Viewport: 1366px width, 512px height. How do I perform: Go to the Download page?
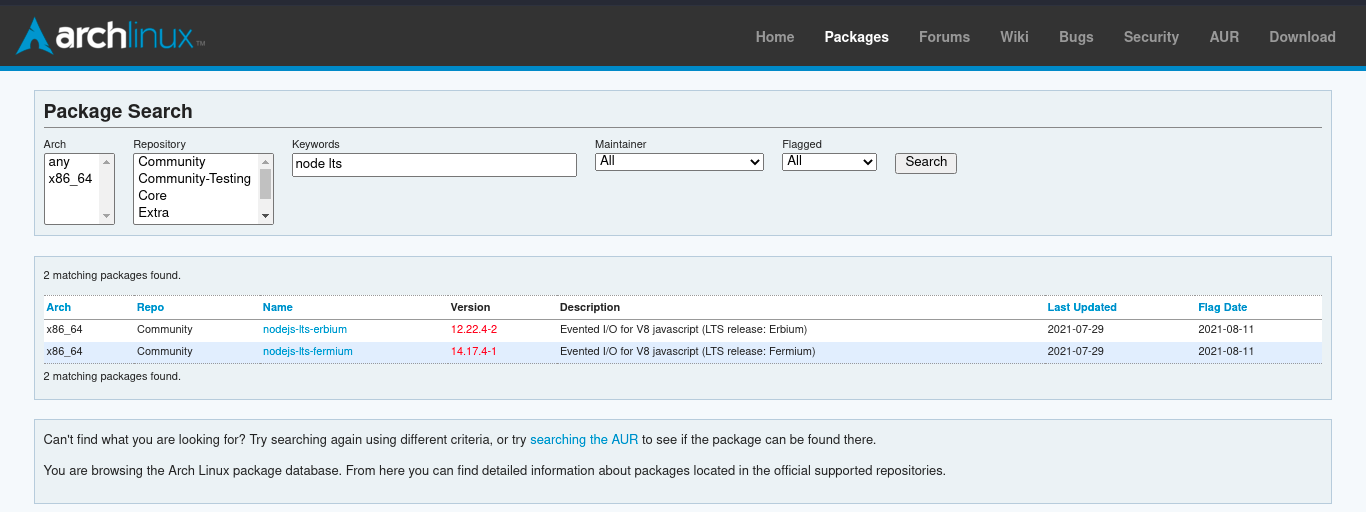[x=1302, y=37]
